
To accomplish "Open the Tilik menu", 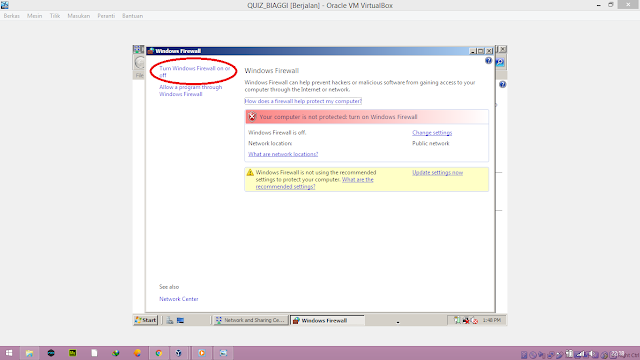I will tap(55, 16).
